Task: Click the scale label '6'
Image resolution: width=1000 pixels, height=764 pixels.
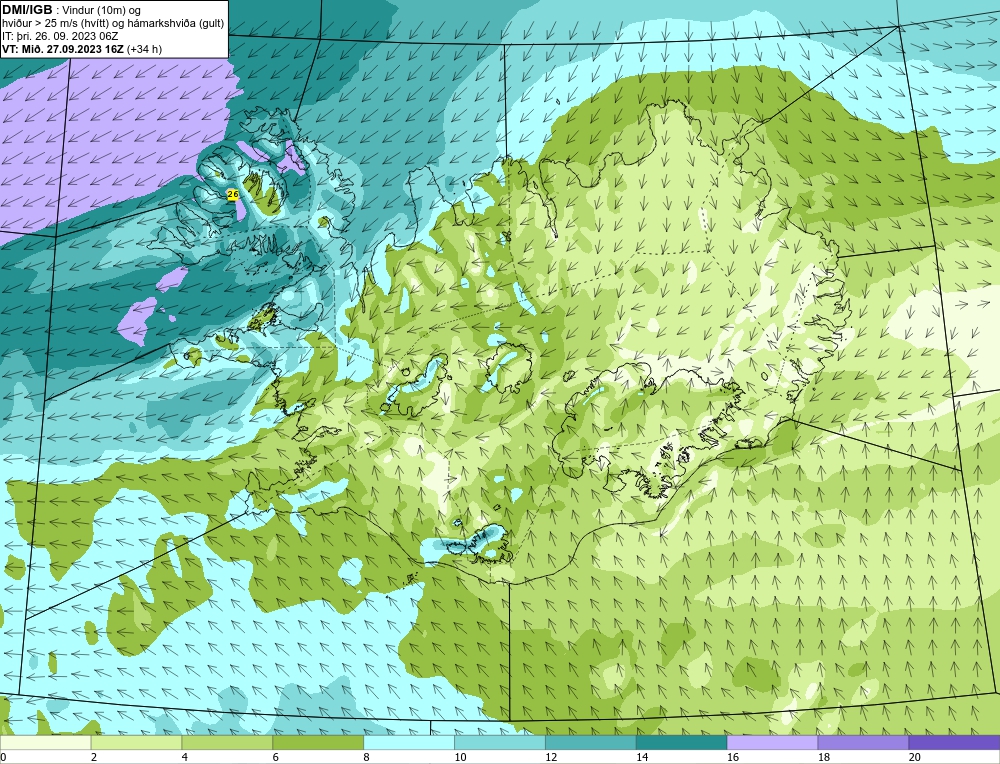Action: coord(276,758)
